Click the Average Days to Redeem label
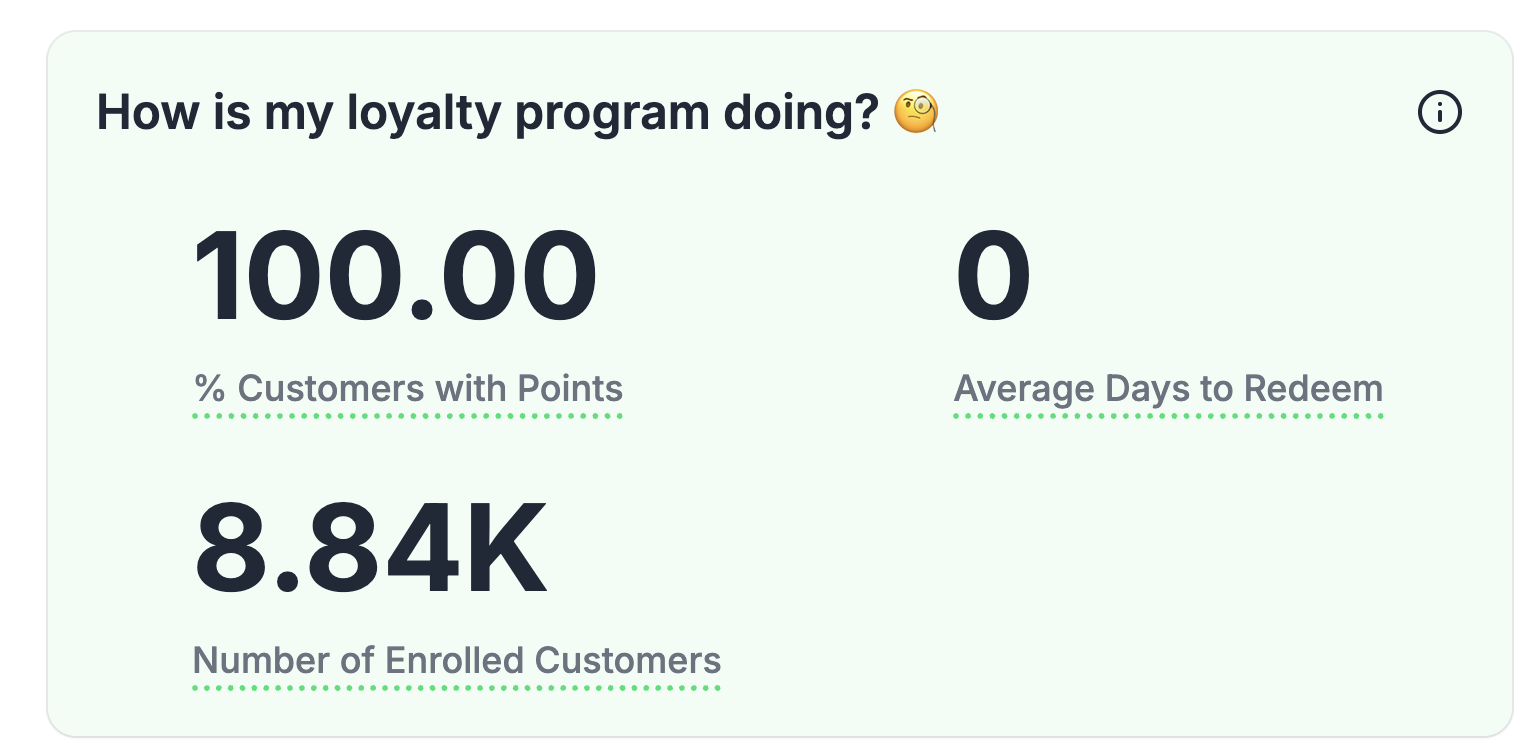Image resolution: width=1528 pixels, height=756 pixels. pyautogui.click(x=1168, y=389)
